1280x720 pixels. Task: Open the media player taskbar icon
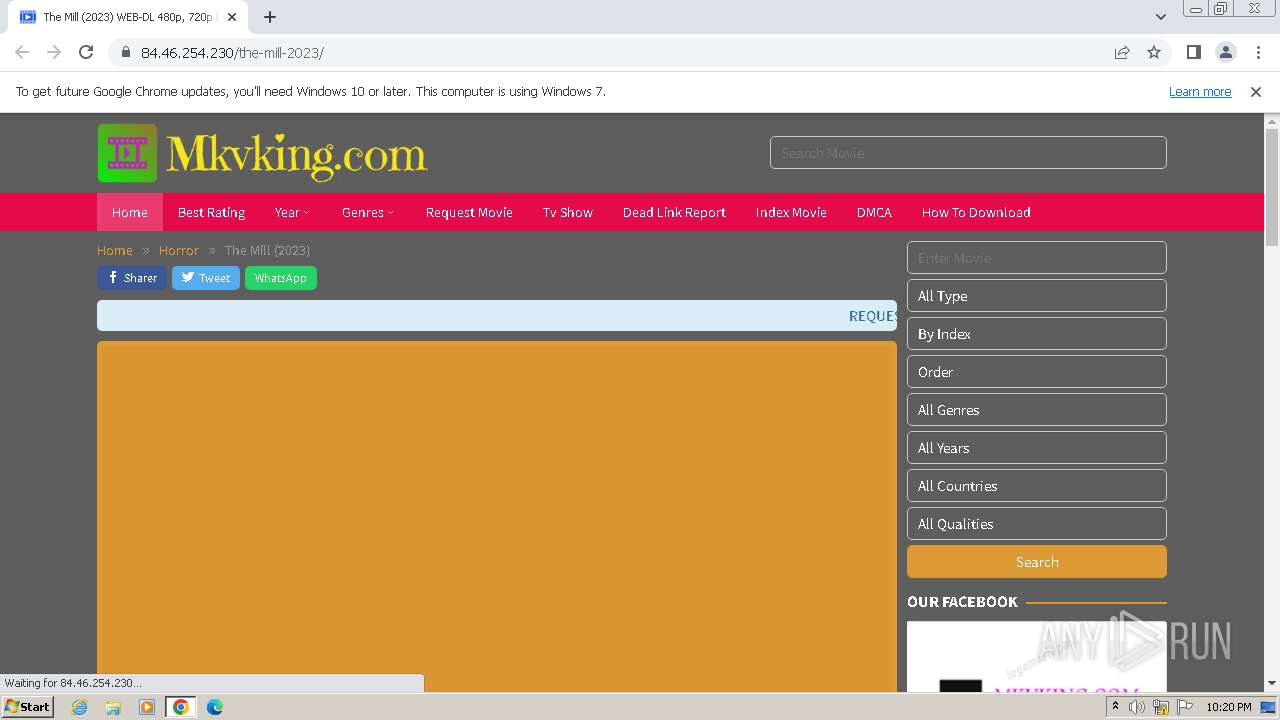147,707
